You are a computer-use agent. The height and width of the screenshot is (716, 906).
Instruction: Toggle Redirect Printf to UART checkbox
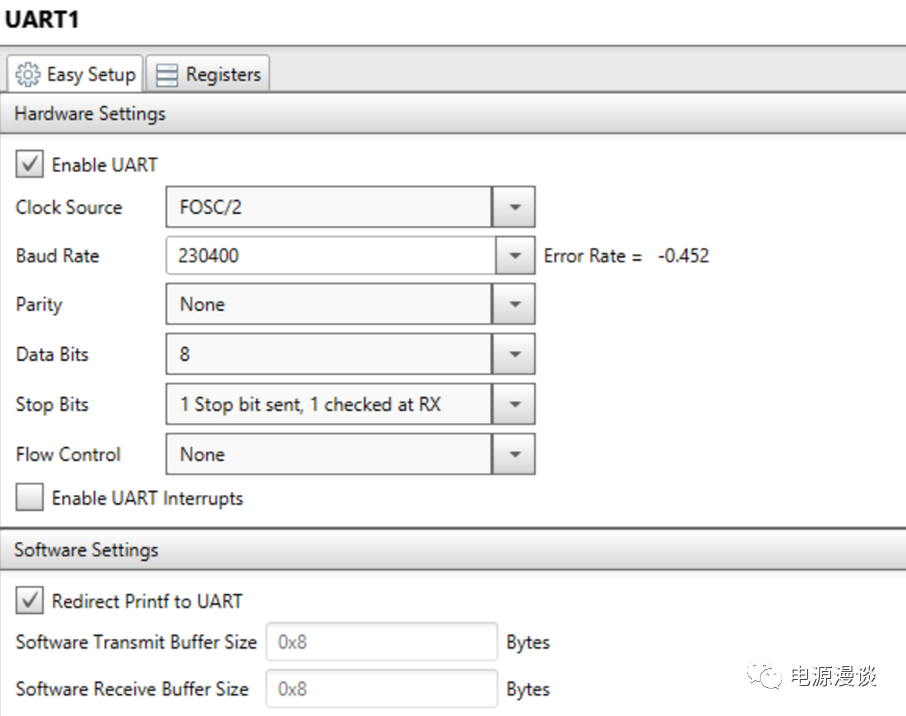(30, 601)
